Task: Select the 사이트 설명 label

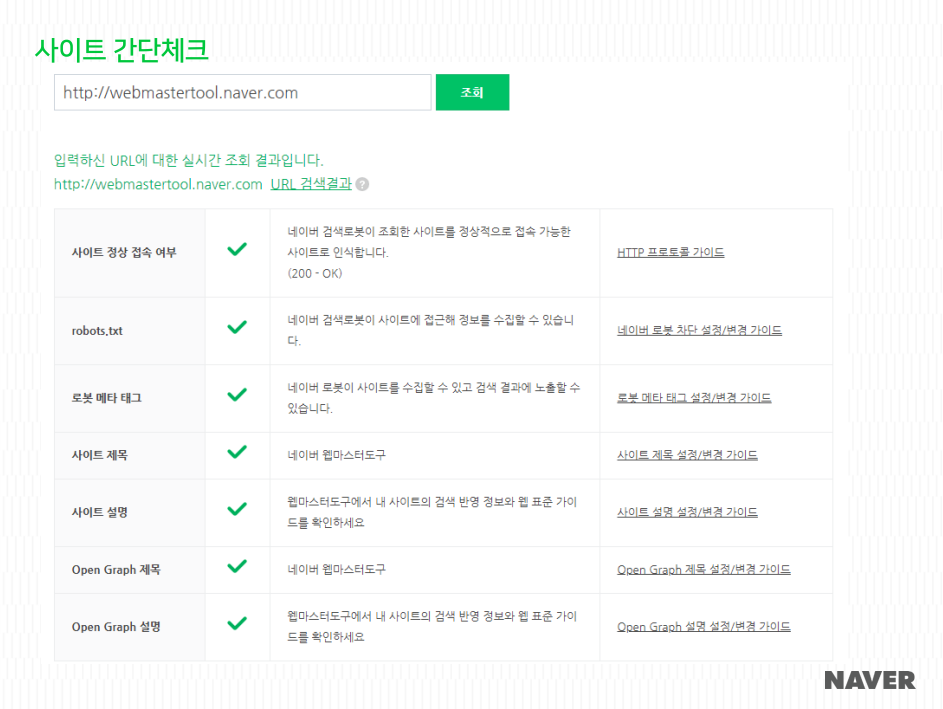Action: 100,512
